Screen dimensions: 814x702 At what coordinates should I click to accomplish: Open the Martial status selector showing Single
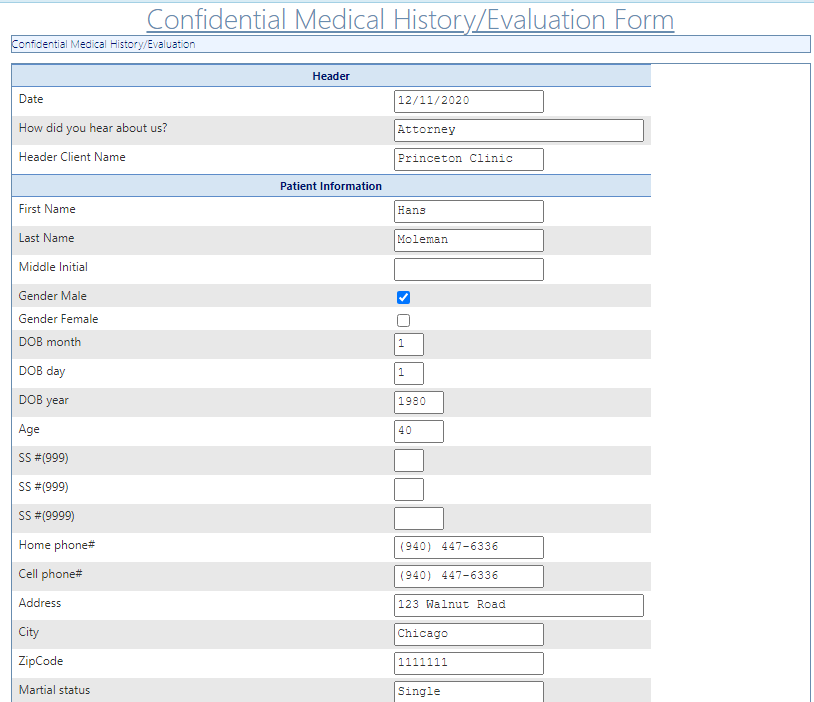pos(468,690)
